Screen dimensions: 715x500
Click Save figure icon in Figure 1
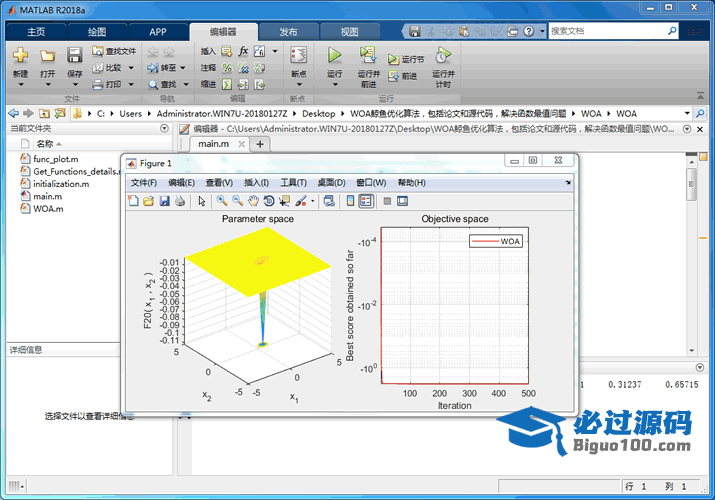pos(165,201)
